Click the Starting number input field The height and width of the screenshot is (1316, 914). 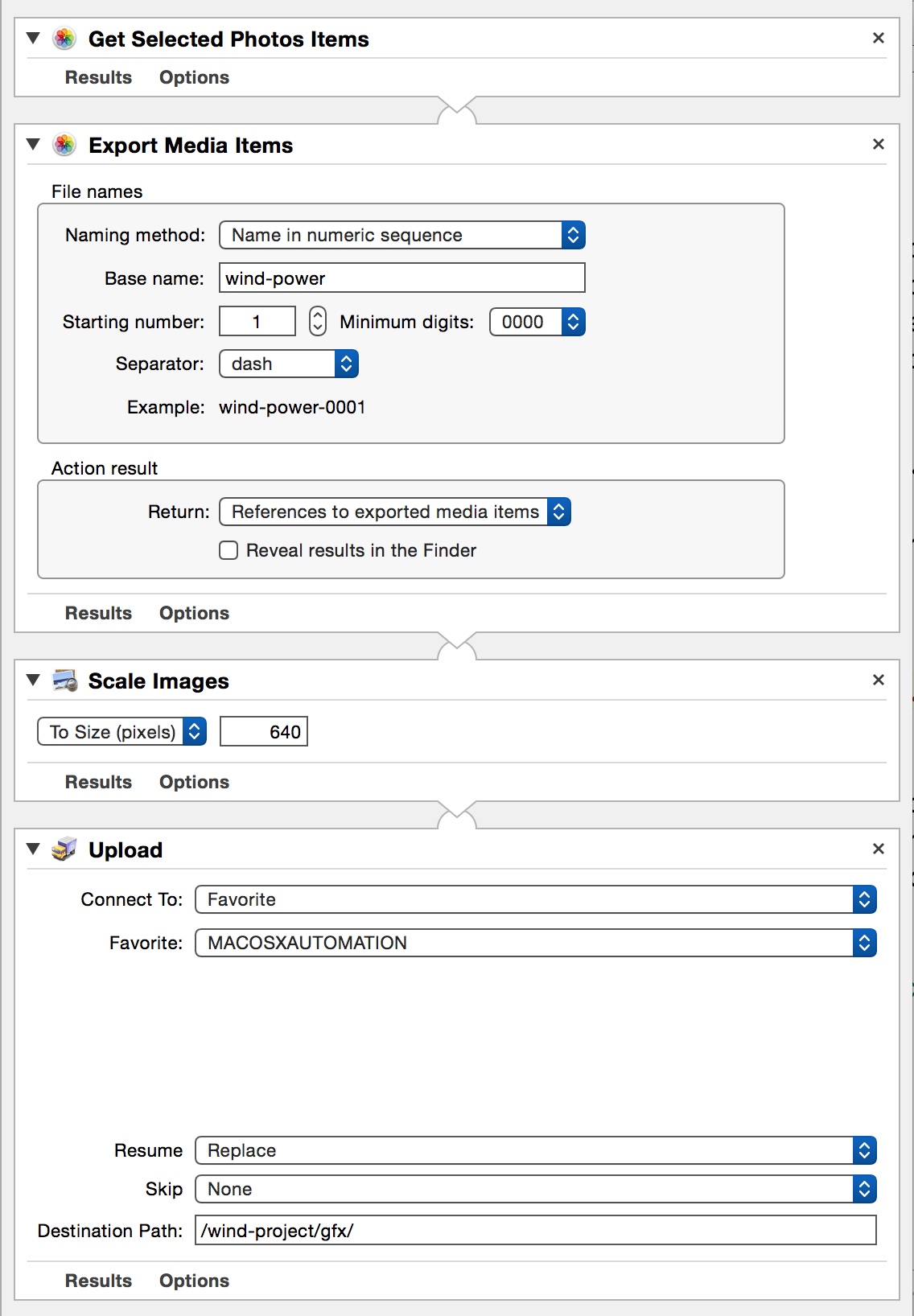pos(257,322)
